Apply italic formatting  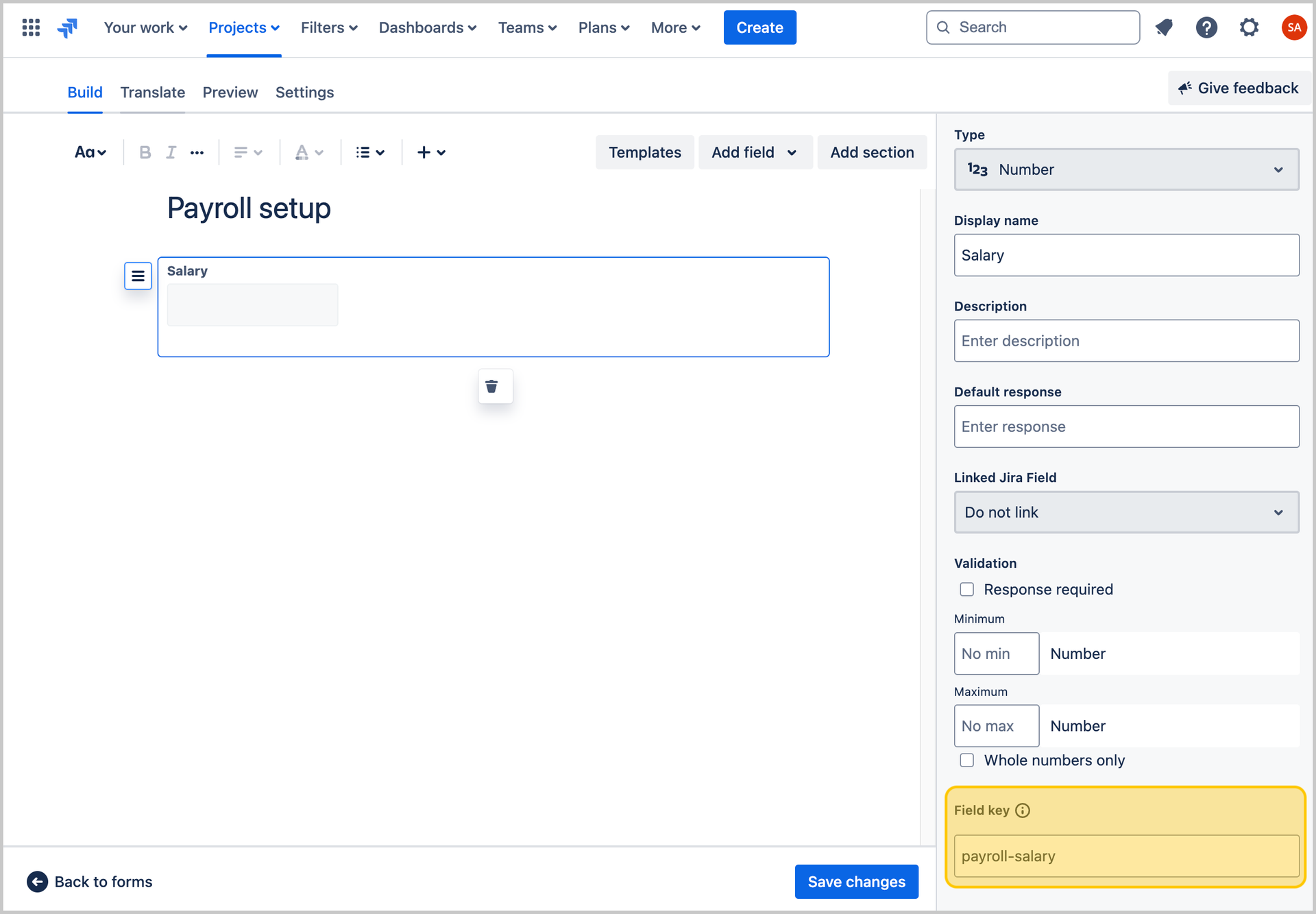[x=171, y=152]
